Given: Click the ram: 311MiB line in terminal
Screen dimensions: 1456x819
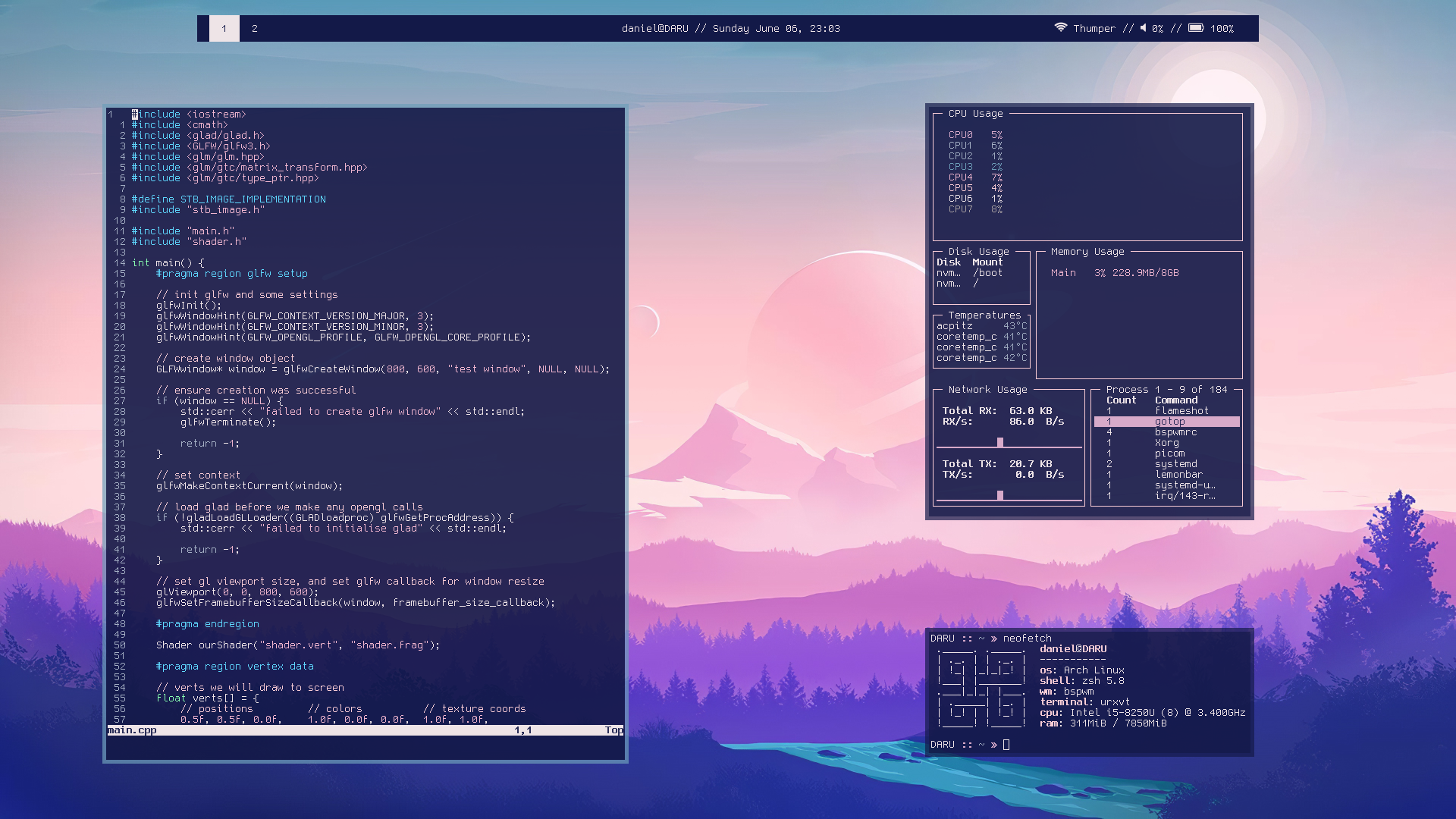Looking at the screenshot, I should pos(1103,723).
